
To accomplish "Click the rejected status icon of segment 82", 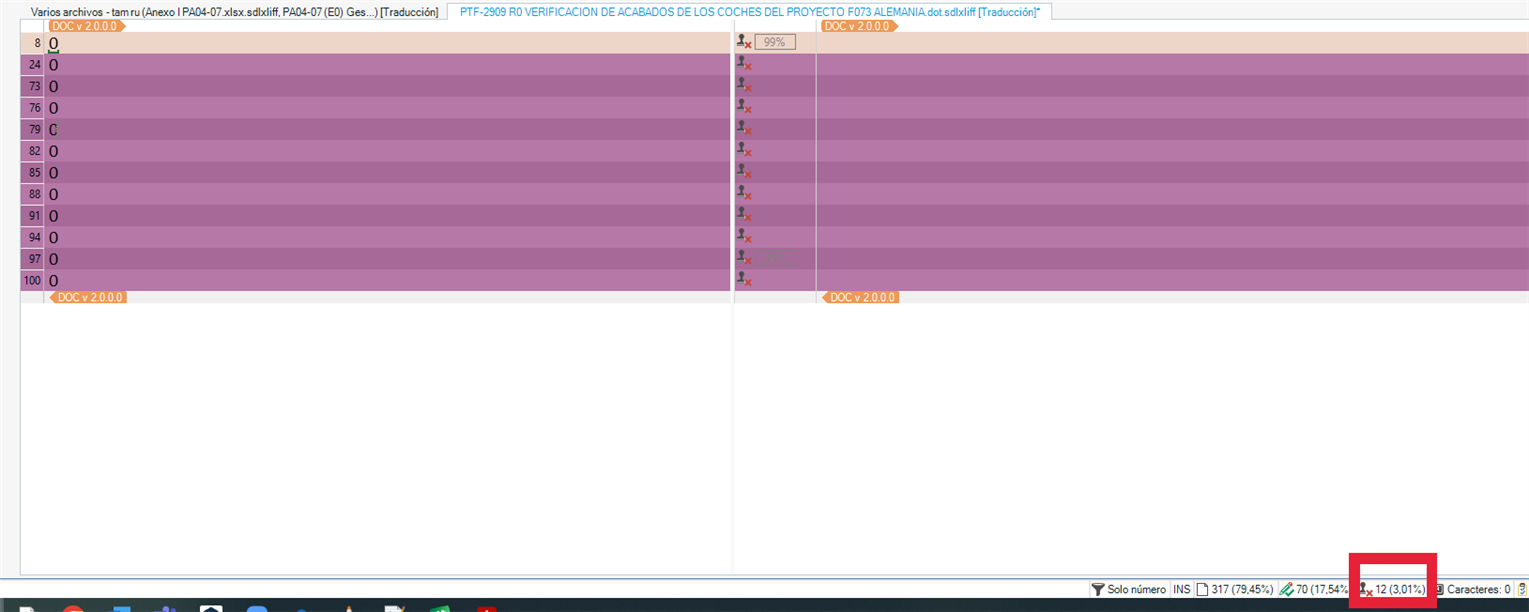I will pos(744,150).
